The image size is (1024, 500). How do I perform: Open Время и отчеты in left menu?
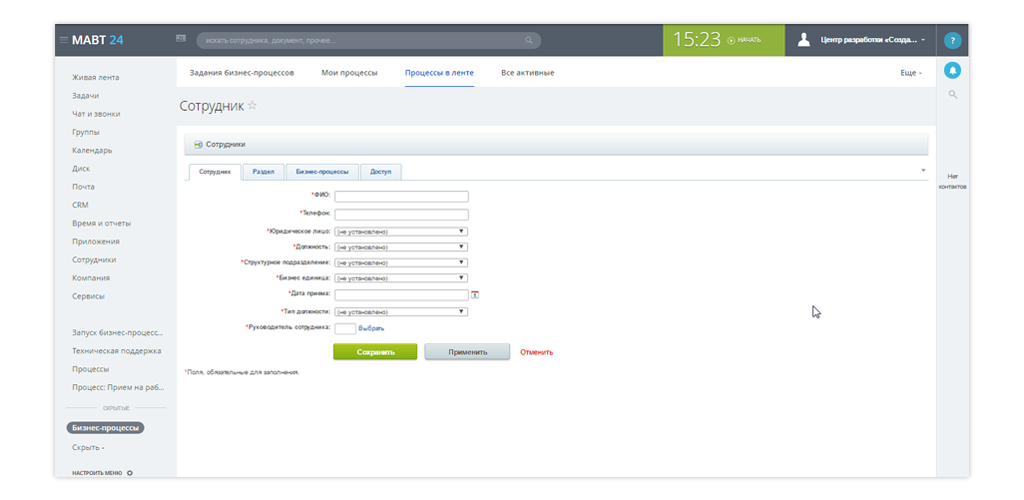pos(101,223)
